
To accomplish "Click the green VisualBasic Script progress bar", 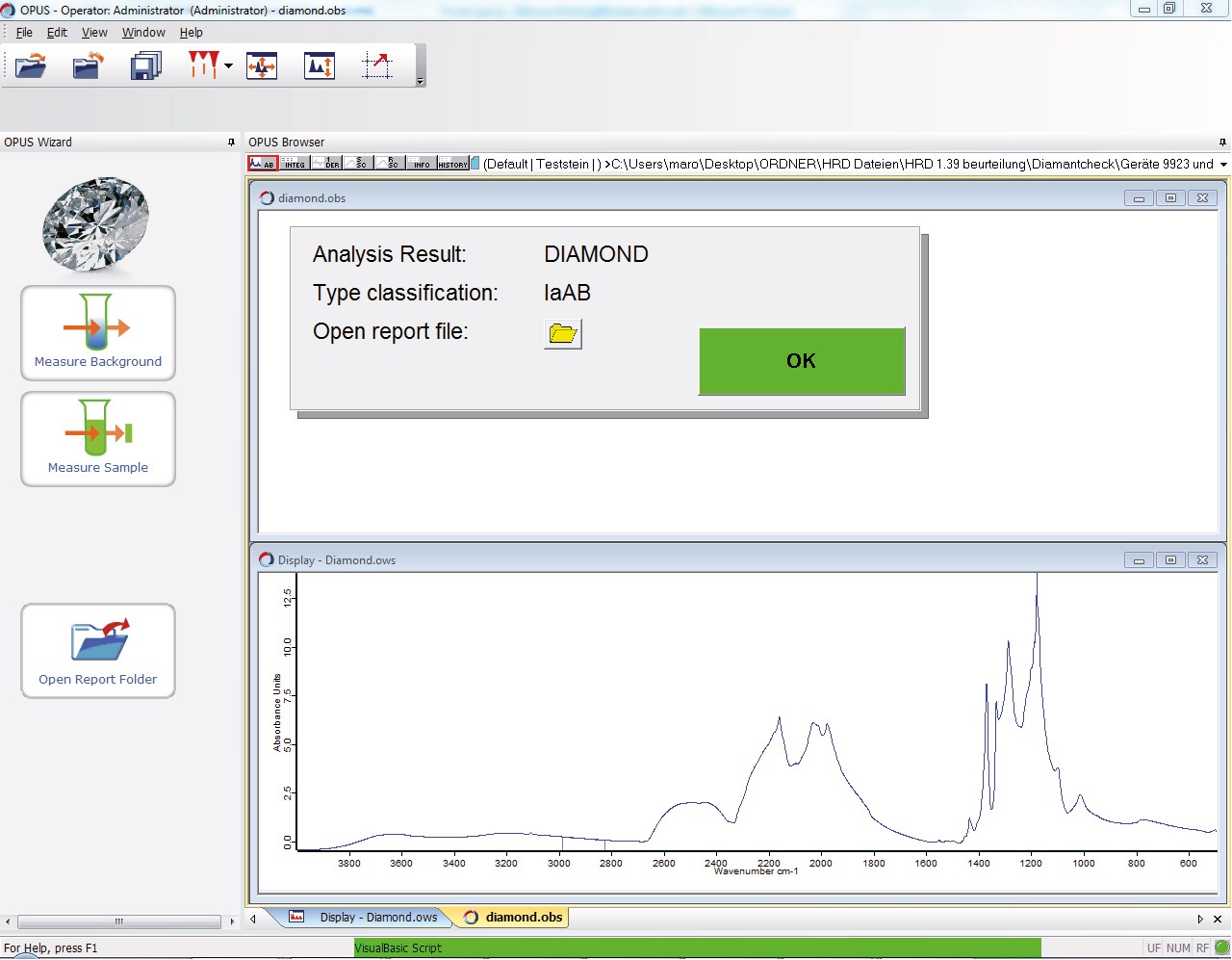I will [698, 948].
